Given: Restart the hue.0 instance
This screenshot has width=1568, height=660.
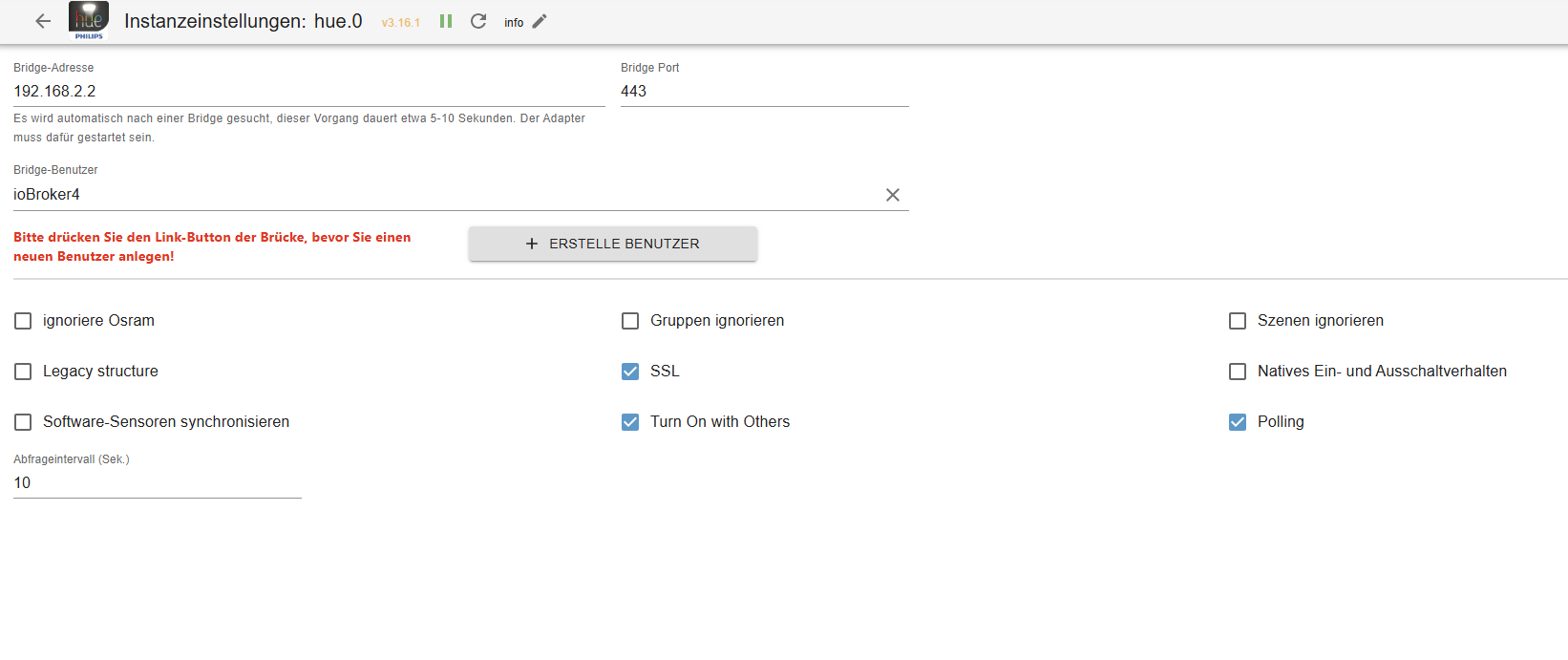Looking at the screenshot, I should [478, 21].
